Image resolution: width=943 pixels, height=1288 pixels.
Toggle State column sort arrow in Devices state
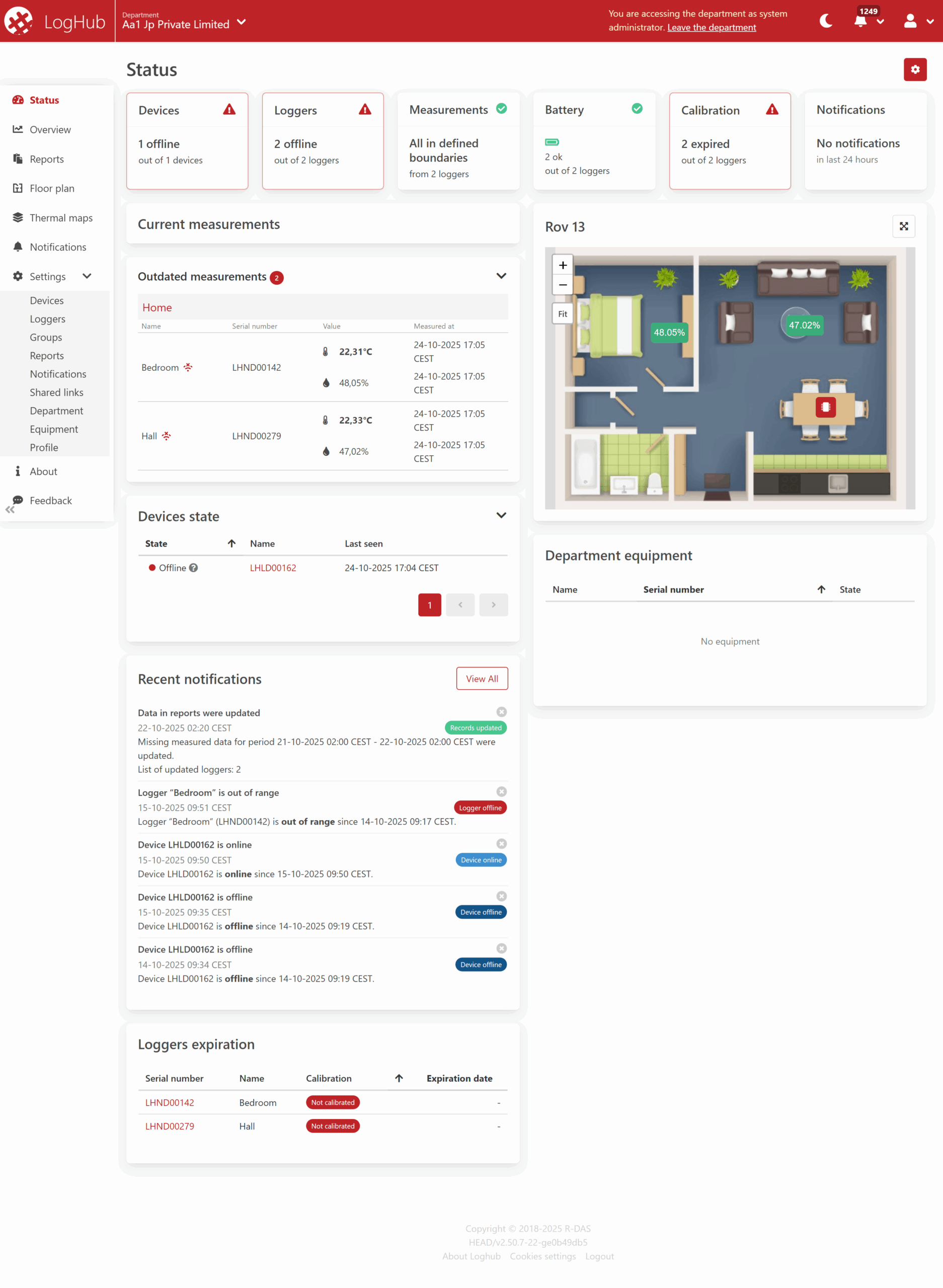231,544
